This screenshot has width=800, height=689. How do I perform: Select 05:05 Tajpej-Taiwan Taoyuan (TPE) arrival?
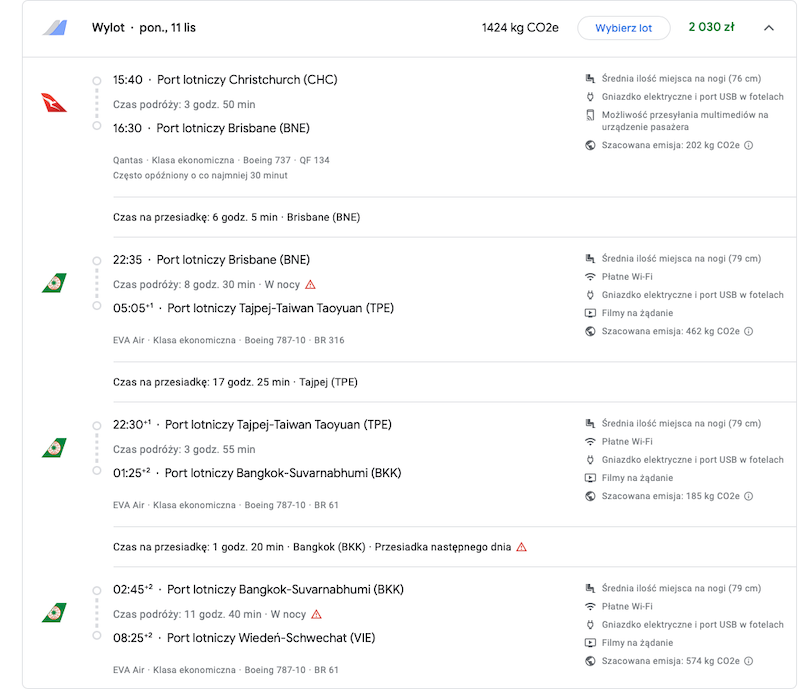[253, 308]
